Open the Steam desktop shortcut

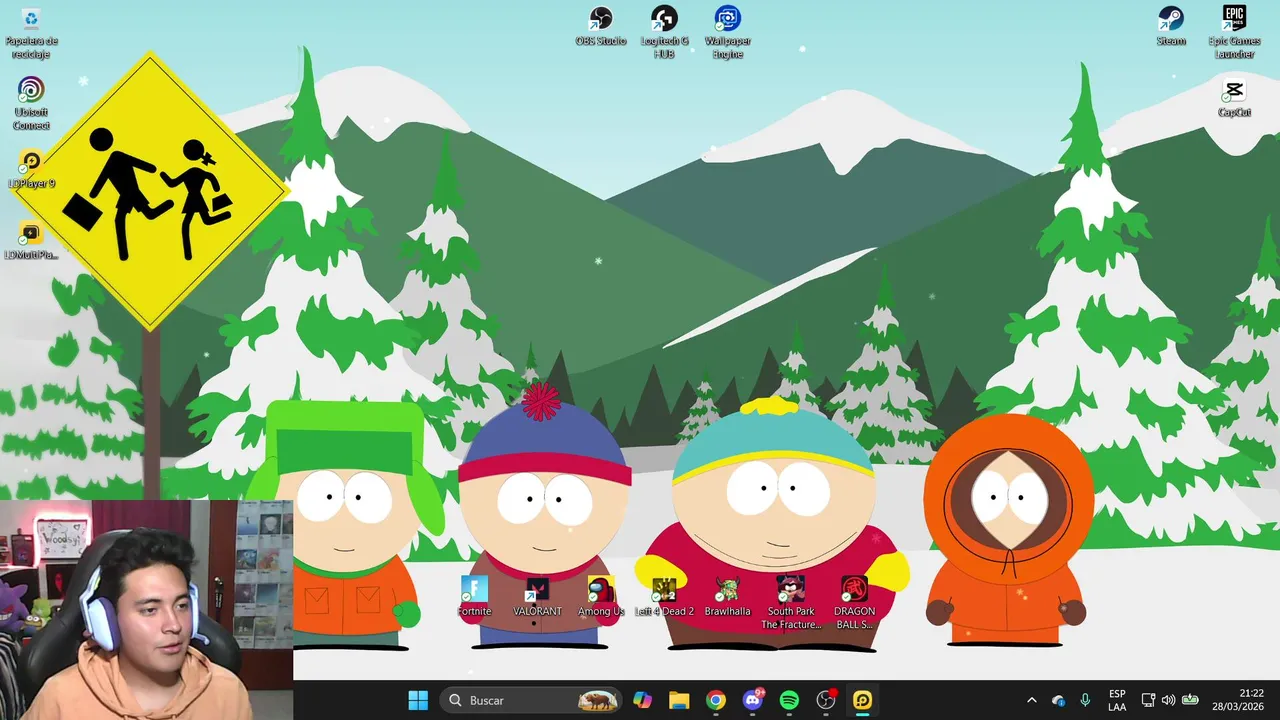tap(1171, 27)
